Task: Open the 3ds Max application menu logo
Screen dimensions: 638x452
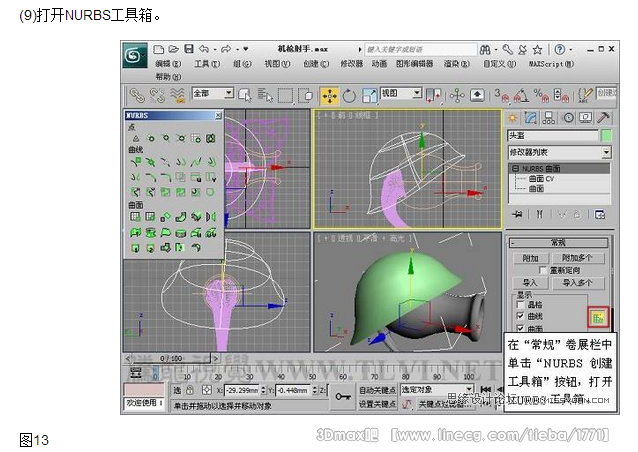Action: (x=135, y=55)
